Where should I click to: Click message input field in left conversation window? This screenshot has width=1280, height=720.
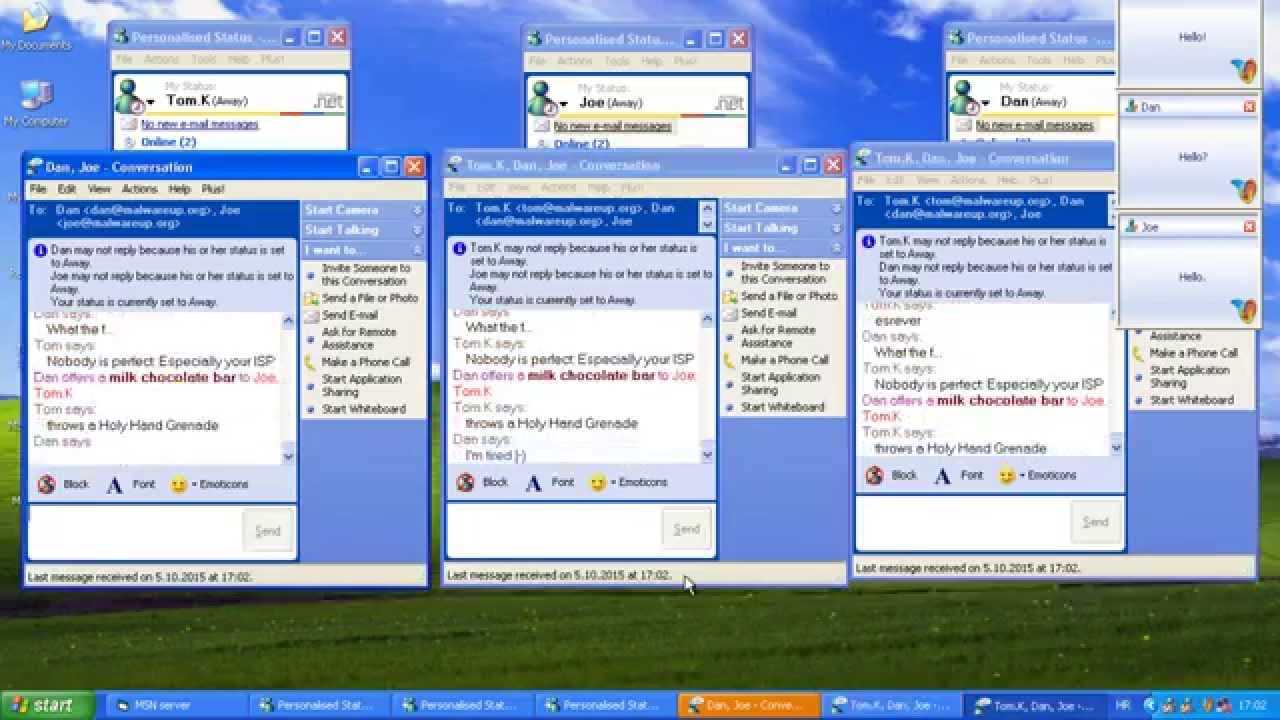tap(134, 531)
